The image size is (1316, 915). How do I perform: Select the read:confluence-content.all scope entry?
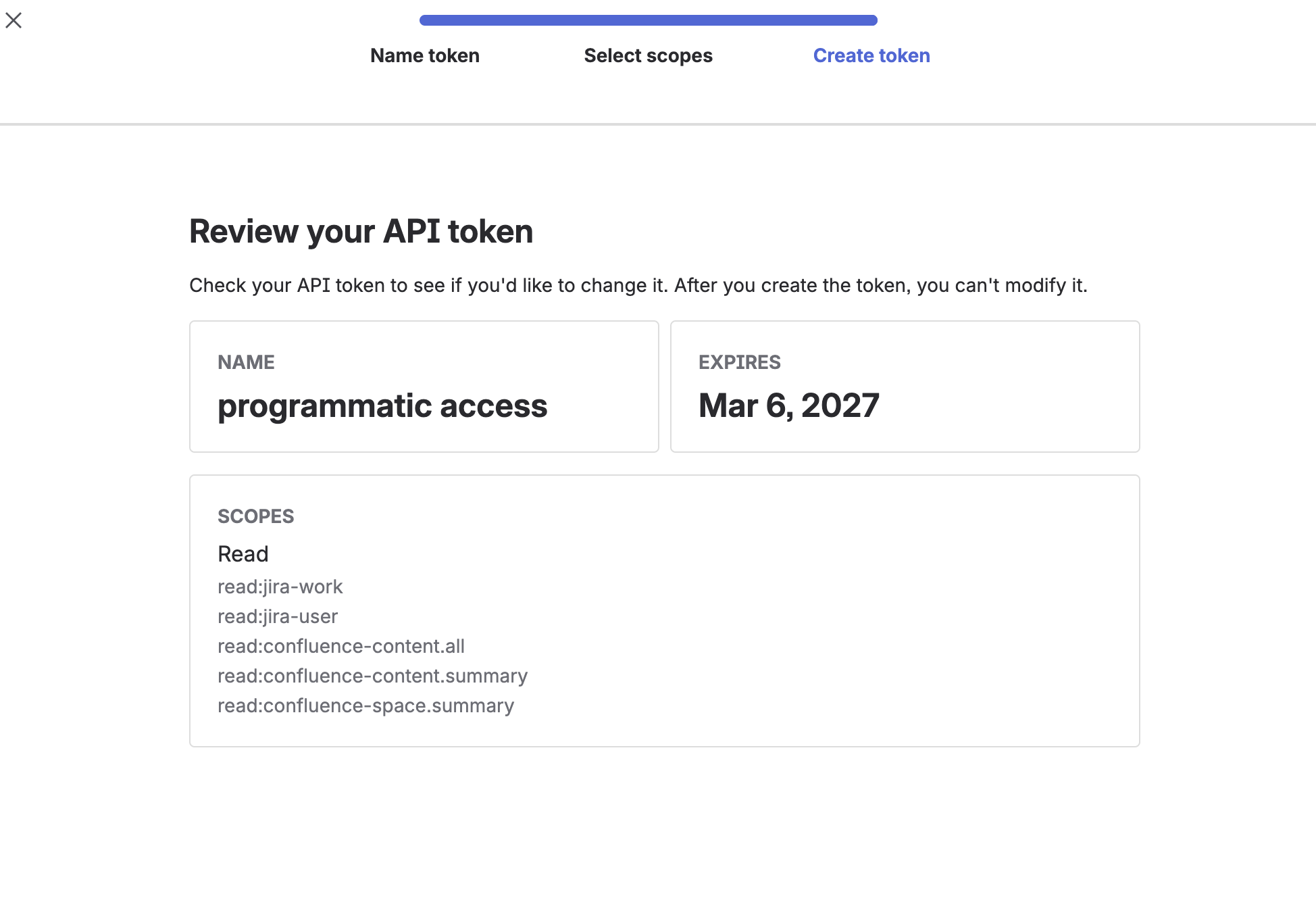(x=340, y=646)
